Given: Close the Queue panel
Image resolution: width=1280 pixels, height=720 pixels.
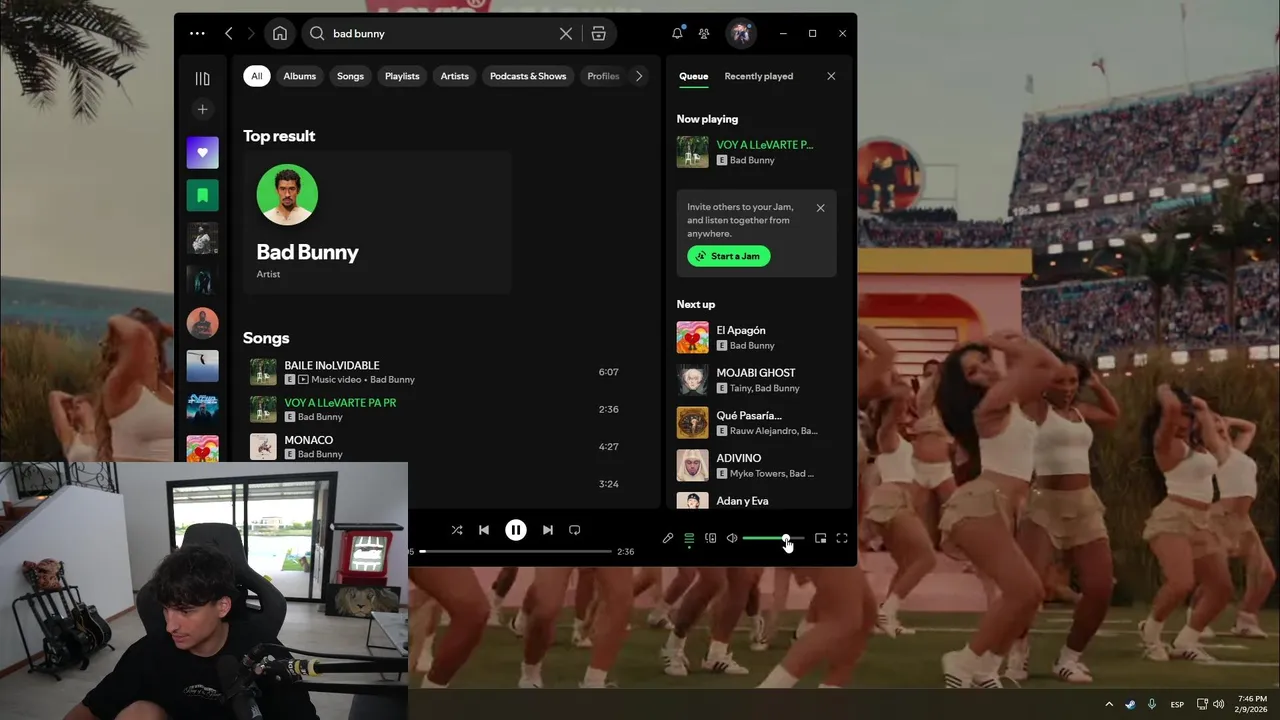Looking at the screenshot, I should coord(831,76).
